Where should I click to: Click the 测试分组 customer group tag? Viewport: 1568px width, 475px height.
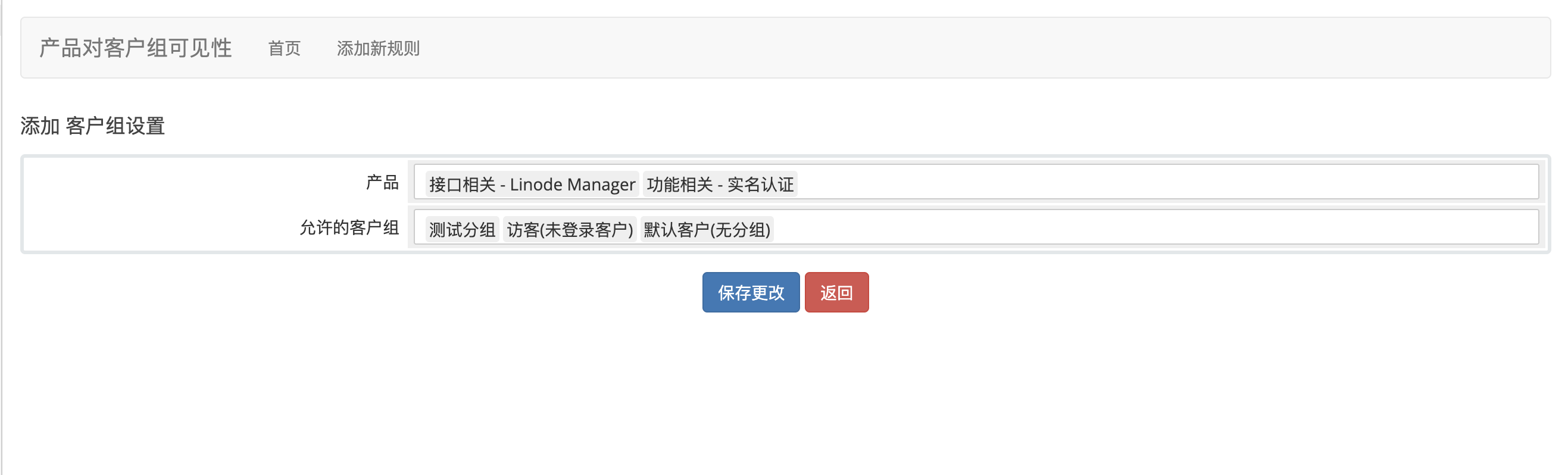(462, 230)
